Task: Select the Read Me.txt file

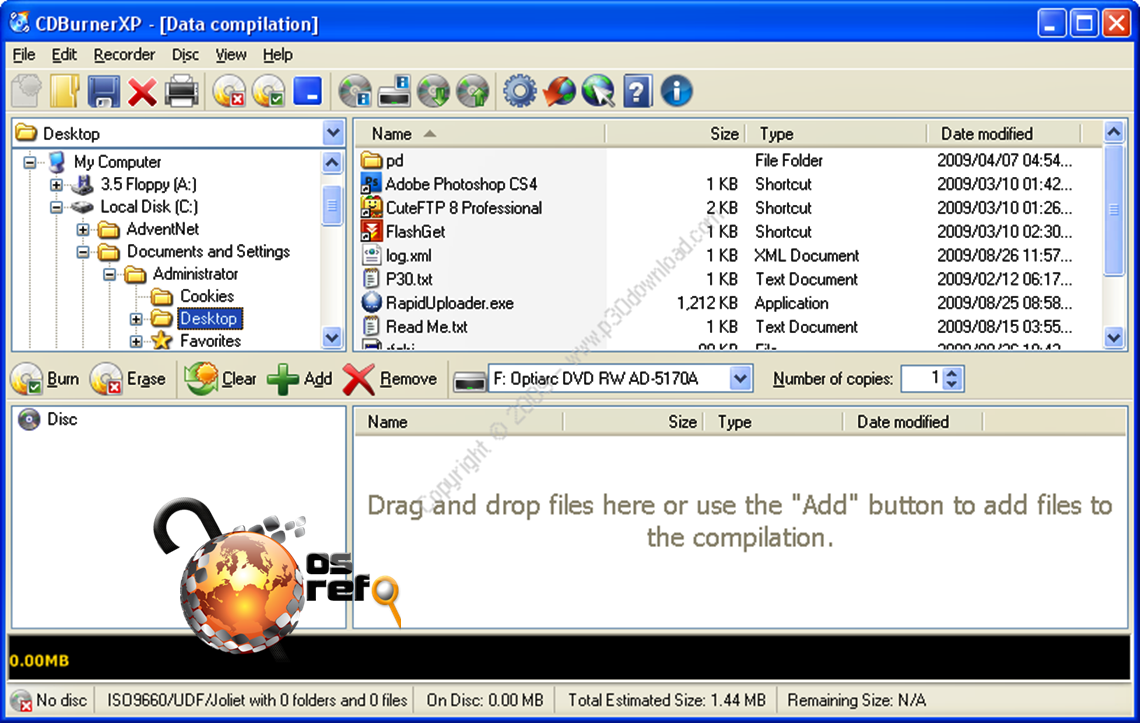Action: pos(415,327)
